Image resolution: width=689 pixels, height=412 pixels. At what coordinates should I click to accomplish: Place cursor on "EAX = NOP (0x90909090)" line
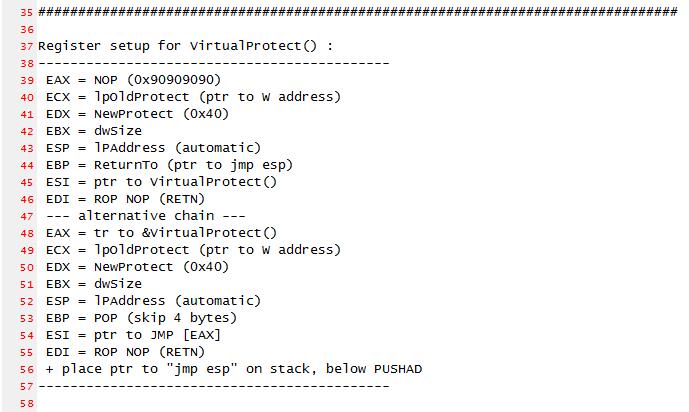[x=133, y=80]
